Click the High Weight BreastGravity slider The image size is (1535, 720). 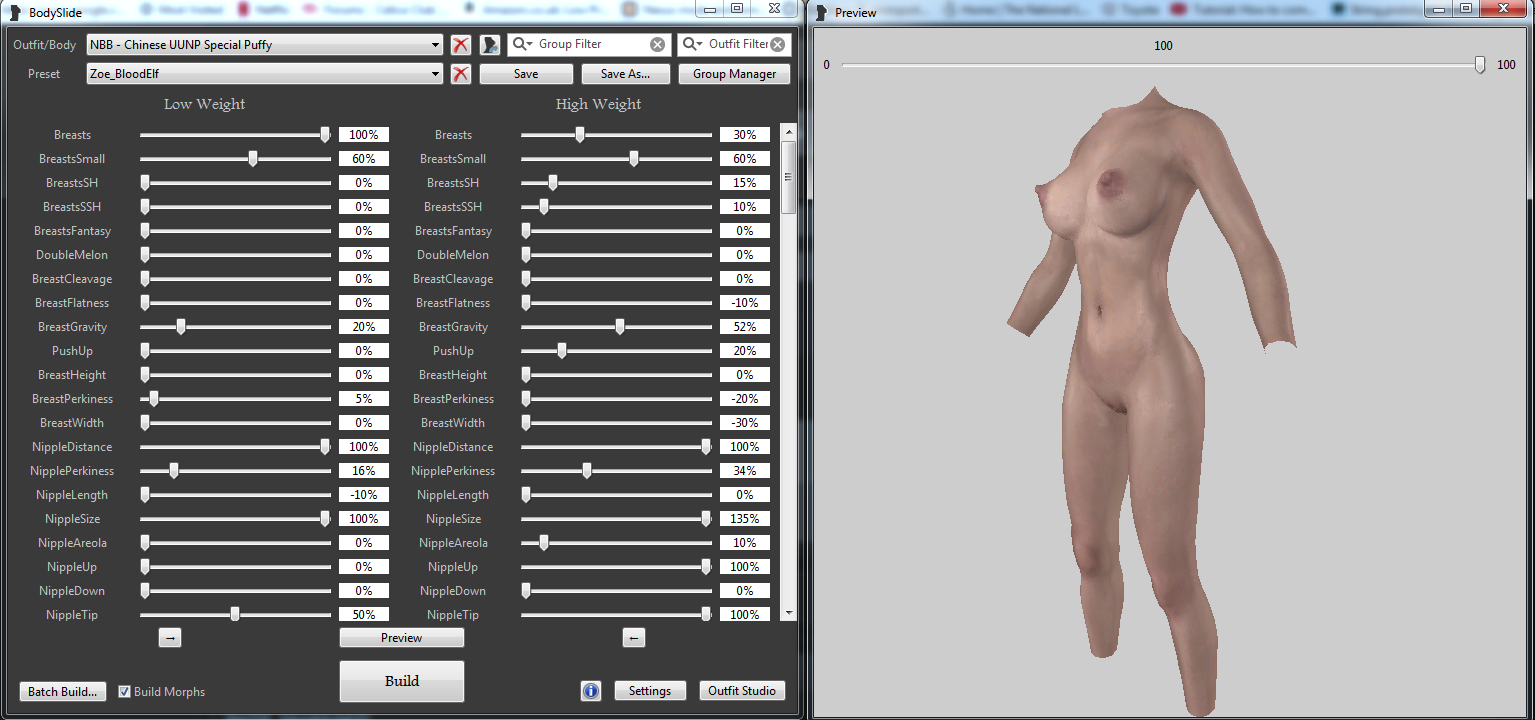(616, 327)
